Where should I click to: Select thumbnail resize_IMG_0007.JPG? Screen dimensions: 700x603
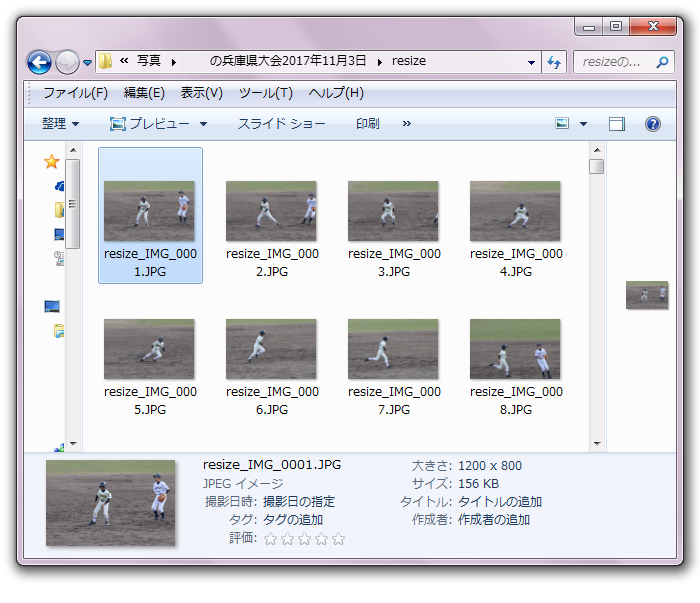point(393,367)
